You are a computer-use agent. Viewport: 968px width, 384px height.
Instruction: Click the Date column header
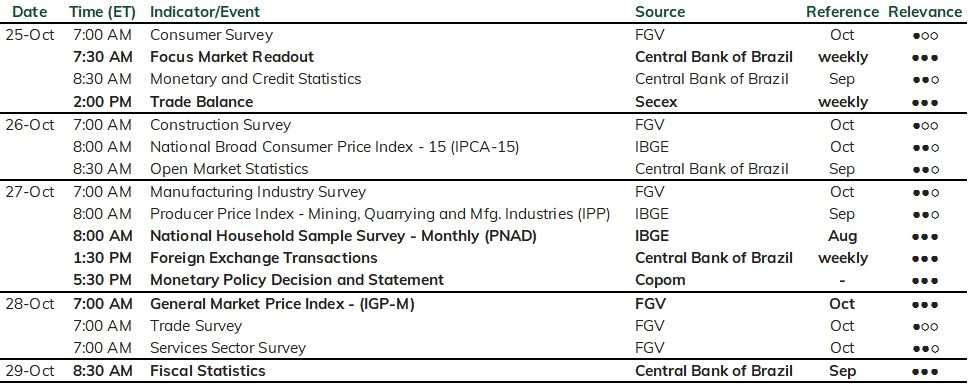pyautogui.click(x=30, y=12)
